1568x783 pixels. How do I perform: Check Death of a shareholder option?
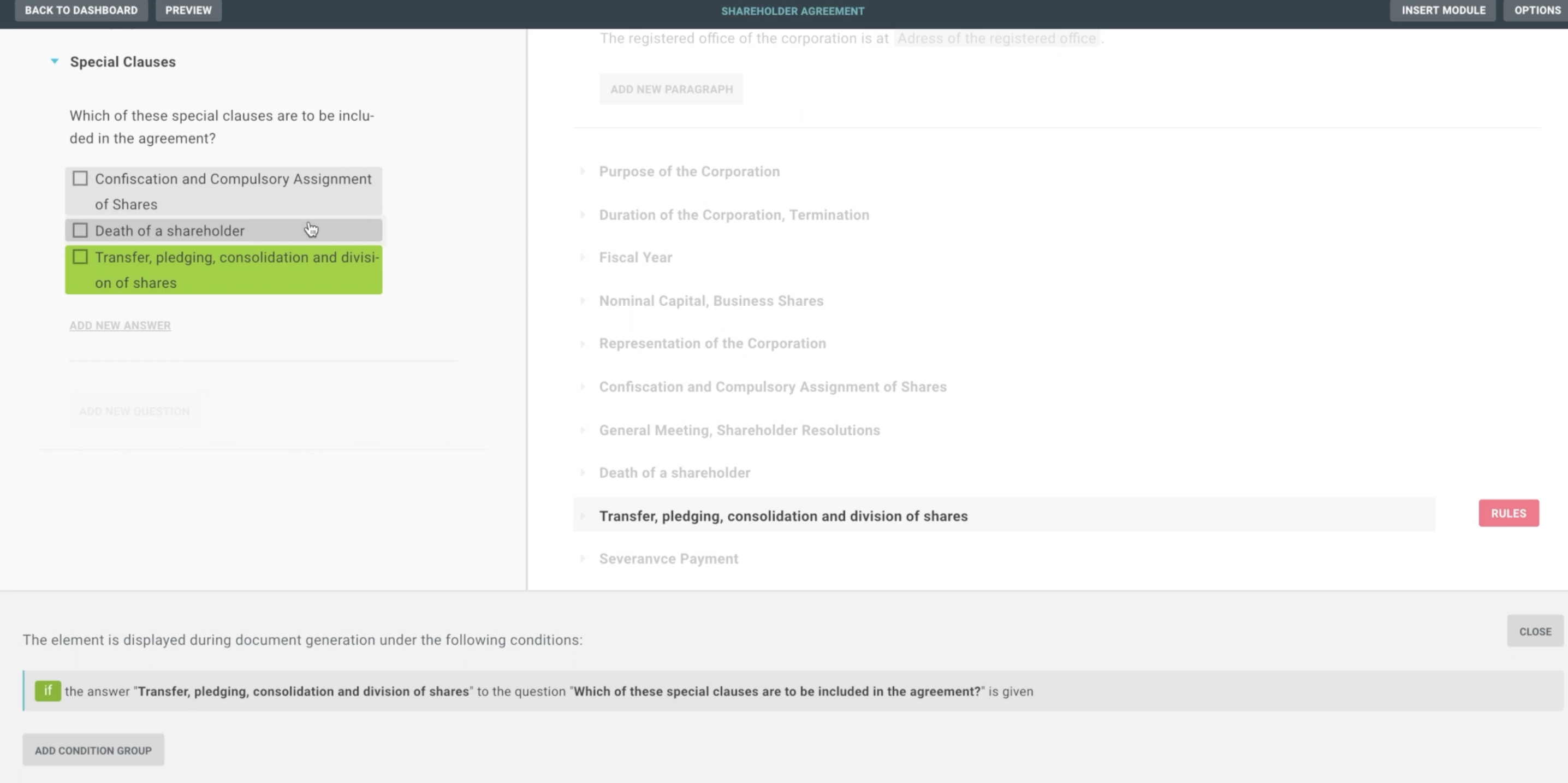pyautogui.click(x=80, y=231)
